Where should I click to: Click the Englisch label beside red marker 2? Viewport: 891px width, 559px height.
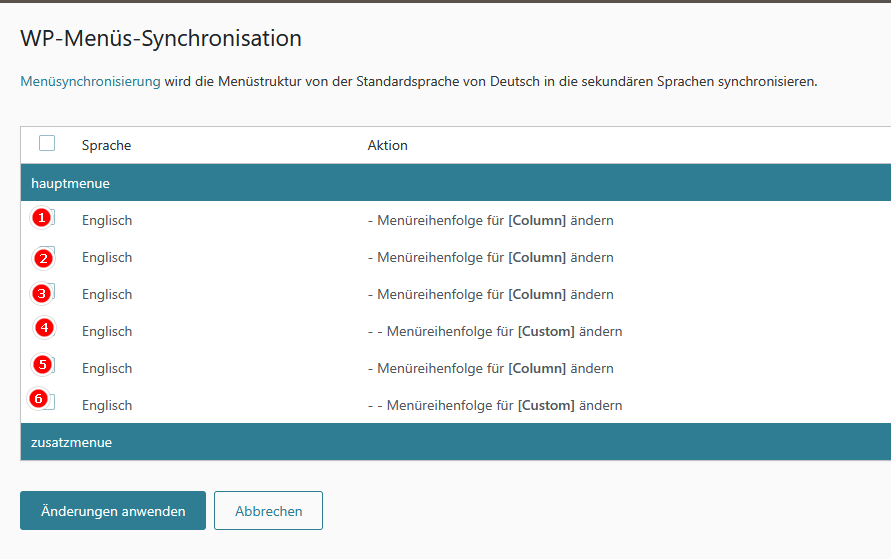click(107, 257)
